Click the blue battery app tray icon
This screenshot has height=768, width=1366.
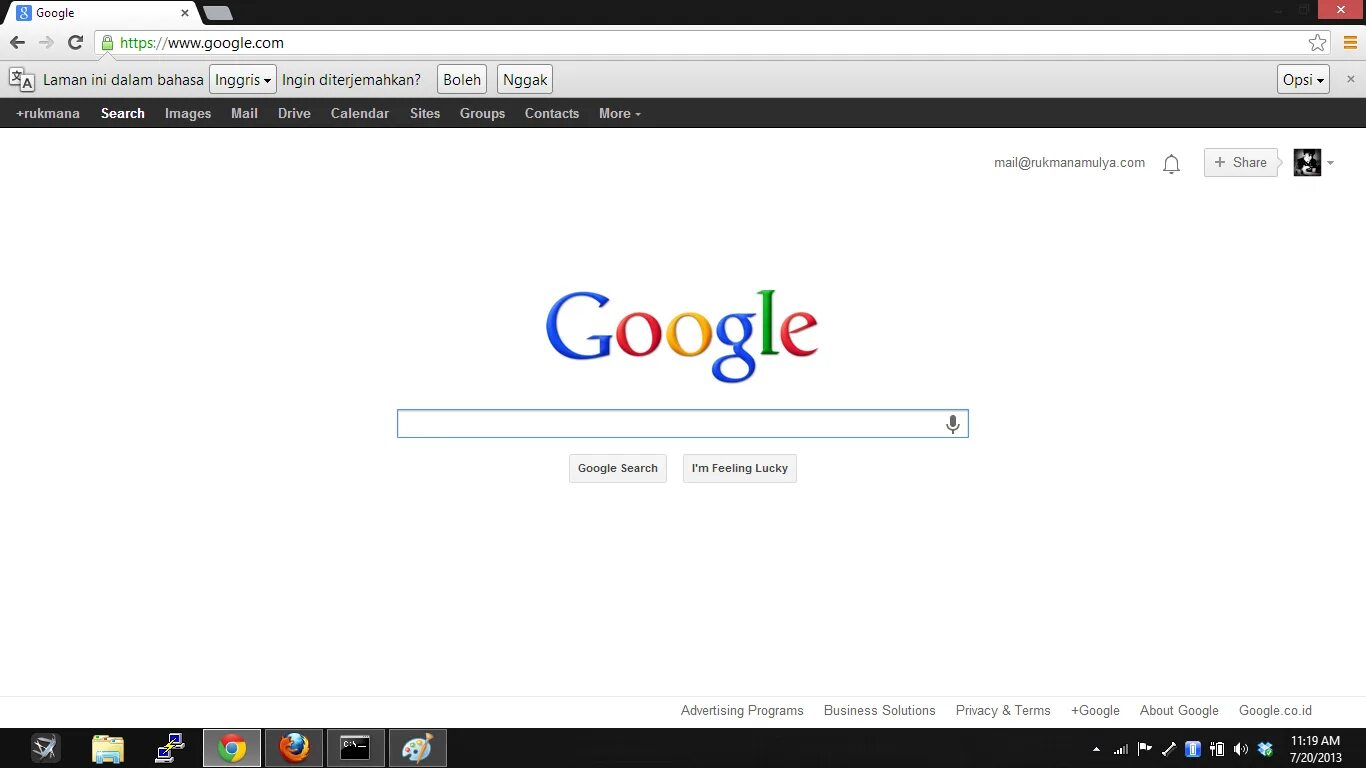click(x=1192, y=749)
